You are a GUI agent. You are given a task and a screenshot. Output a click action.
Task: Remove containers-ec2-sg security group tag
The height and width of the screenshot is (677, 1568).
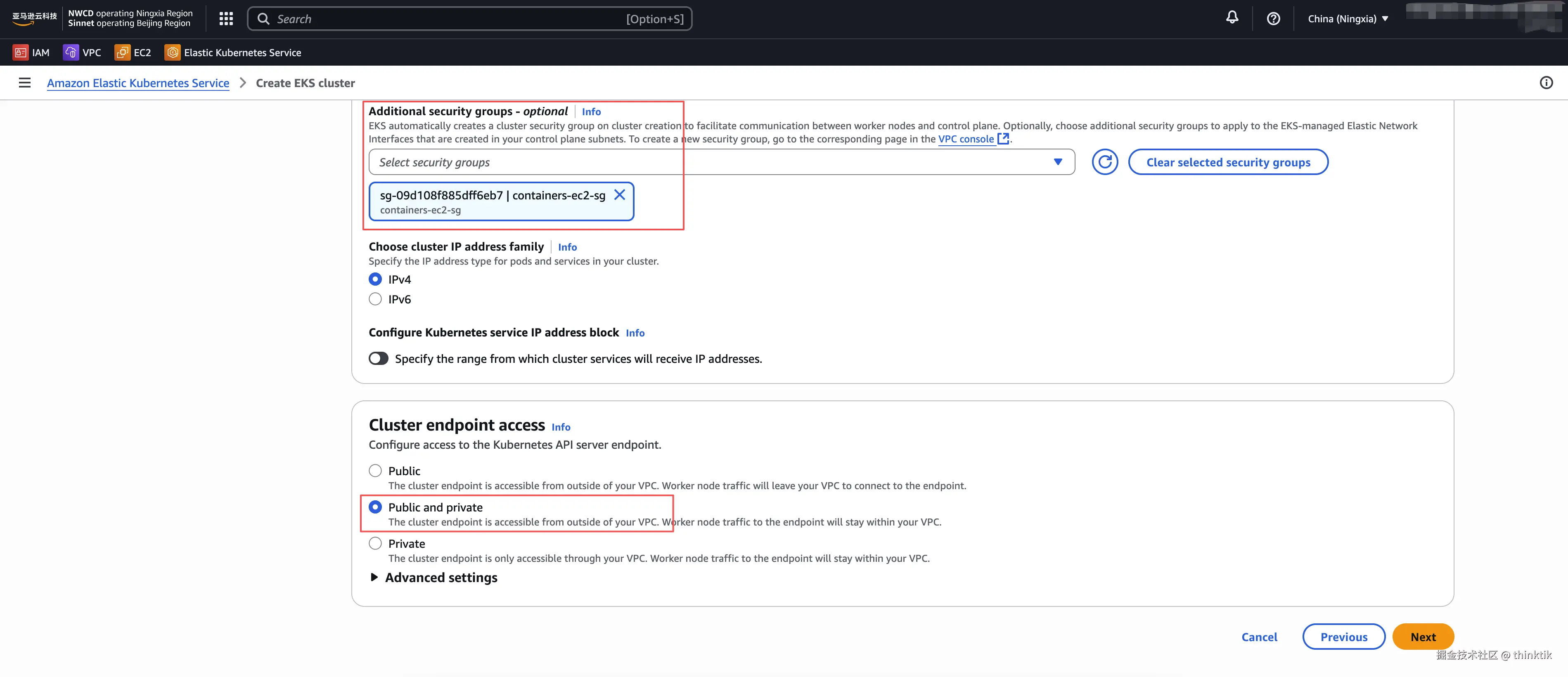pyautogui.click(x=619, y=195)
